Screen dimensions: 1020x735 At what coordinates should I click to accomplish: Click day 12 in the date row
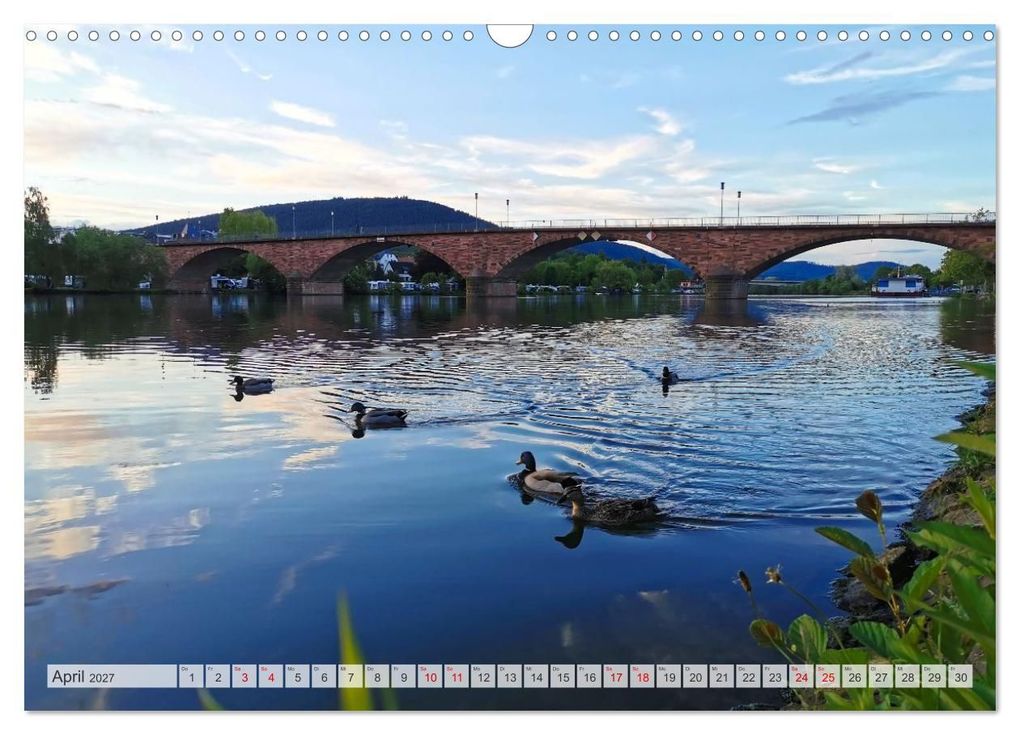pos(483,676)
